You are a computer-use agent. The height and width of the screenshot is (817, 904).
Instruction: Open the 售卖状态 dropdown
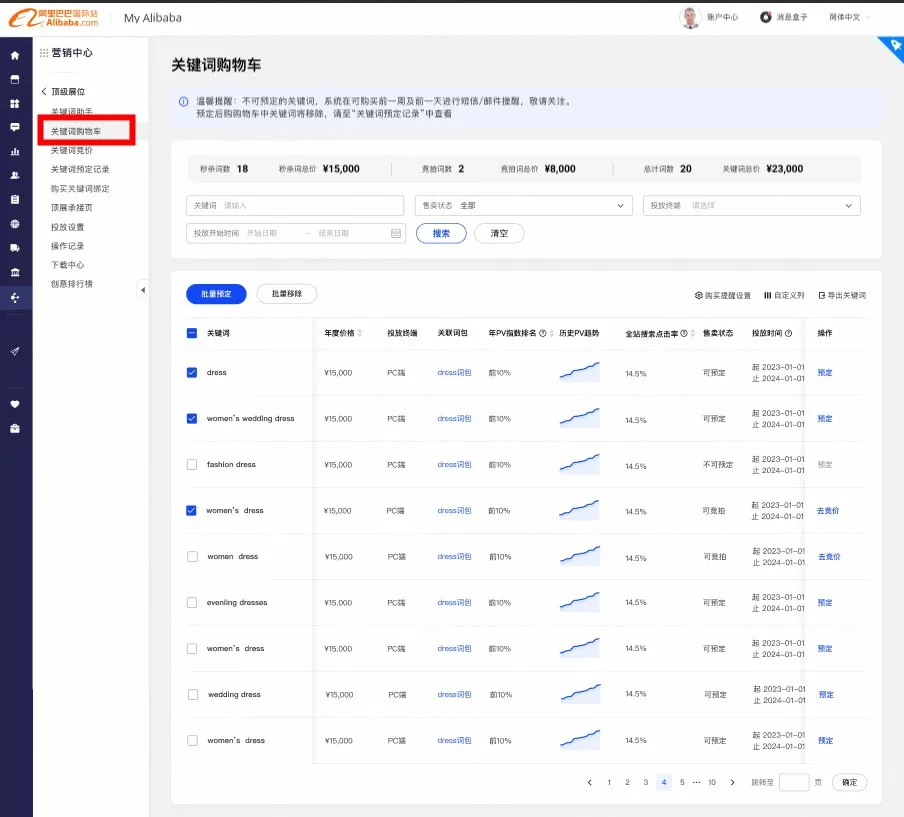click(x=523, y=205)
